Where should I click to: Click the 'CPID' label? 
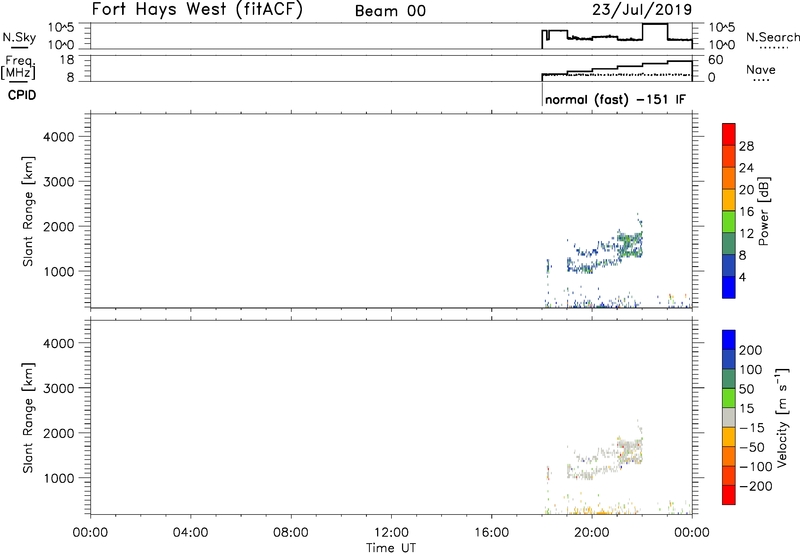coord(22,95)
